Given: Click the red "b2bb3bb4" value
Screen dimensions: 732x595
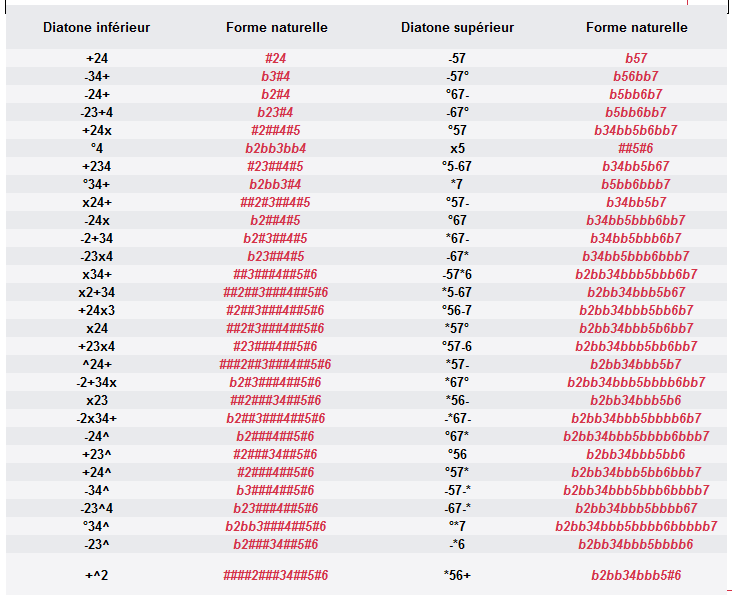Looking at the screenshot, I should pos(276,148).
